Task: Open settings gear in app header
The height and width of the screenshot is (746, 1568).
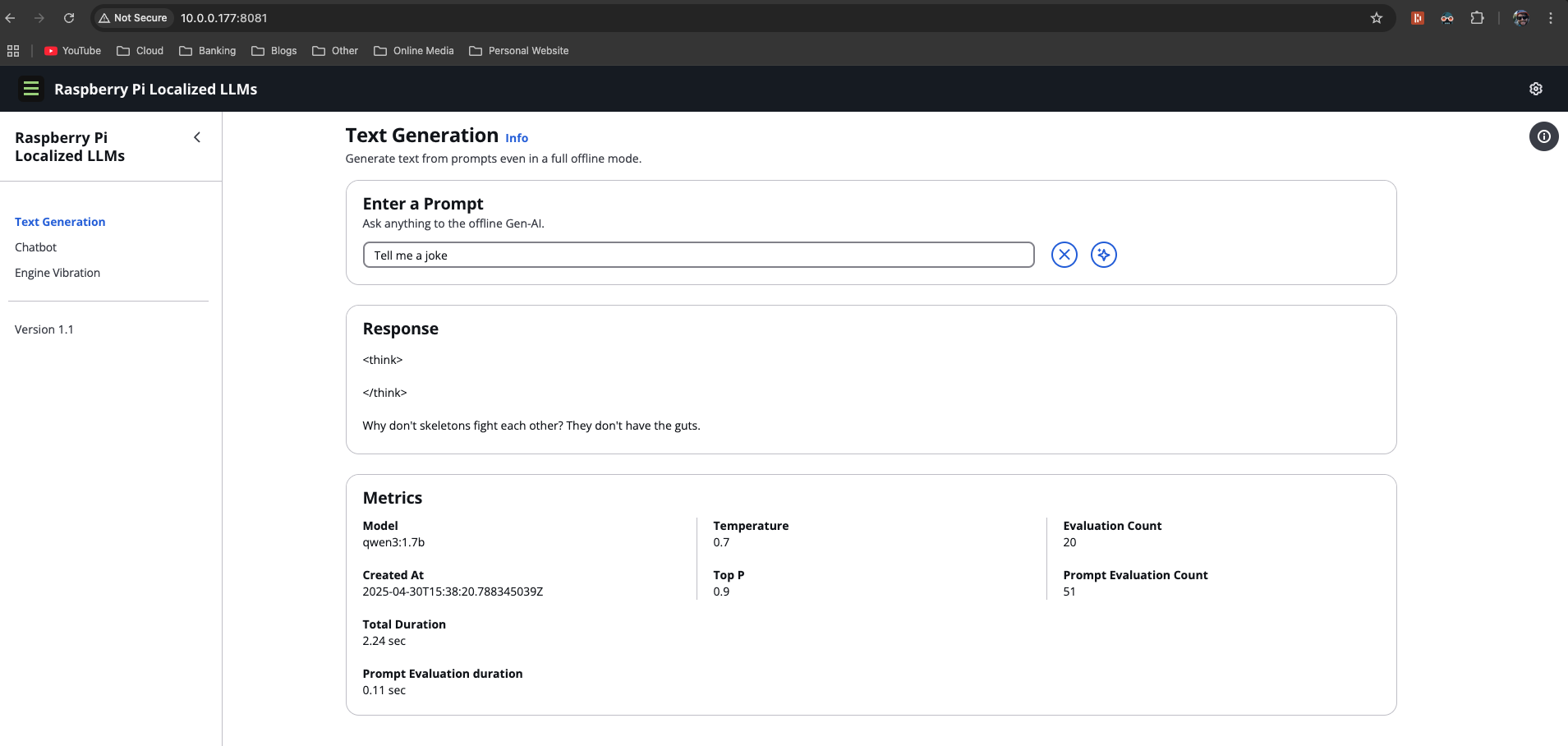Action: (x=1535, y=89)
